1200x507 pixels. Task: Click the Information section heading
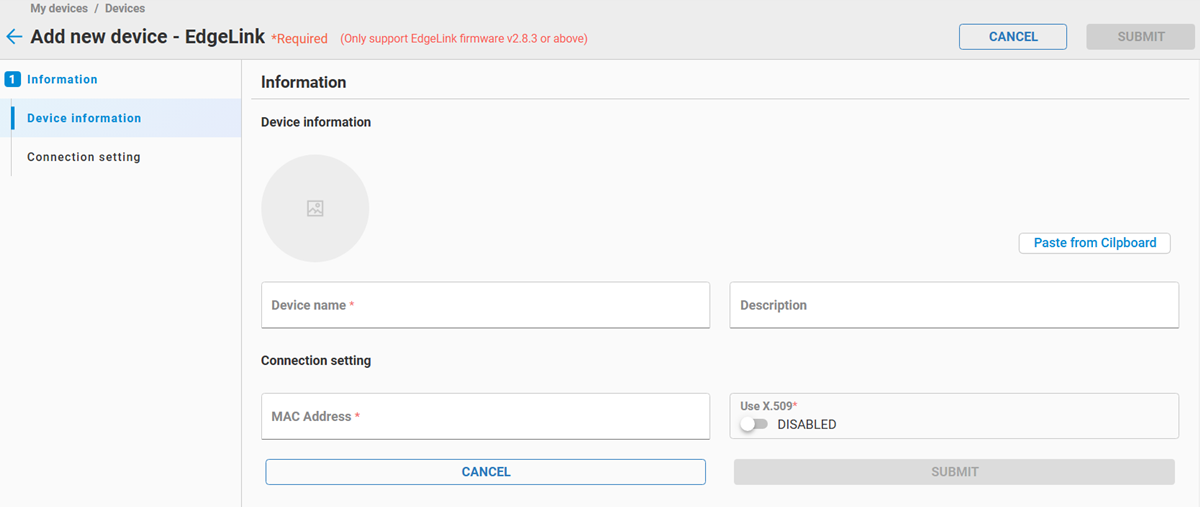304,82
